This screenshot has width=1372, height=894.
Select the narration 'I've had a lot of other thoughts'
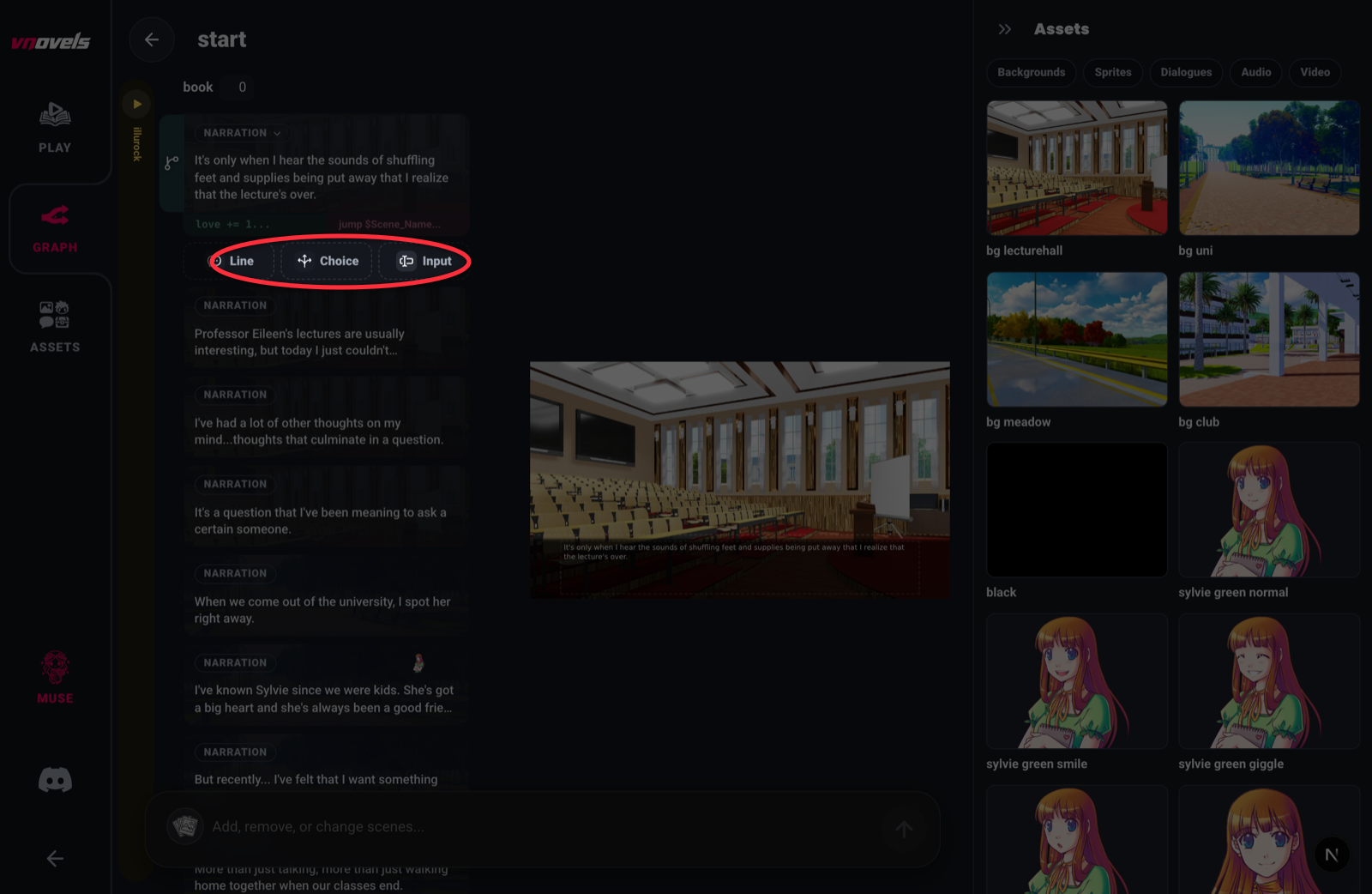click(326, 419)
